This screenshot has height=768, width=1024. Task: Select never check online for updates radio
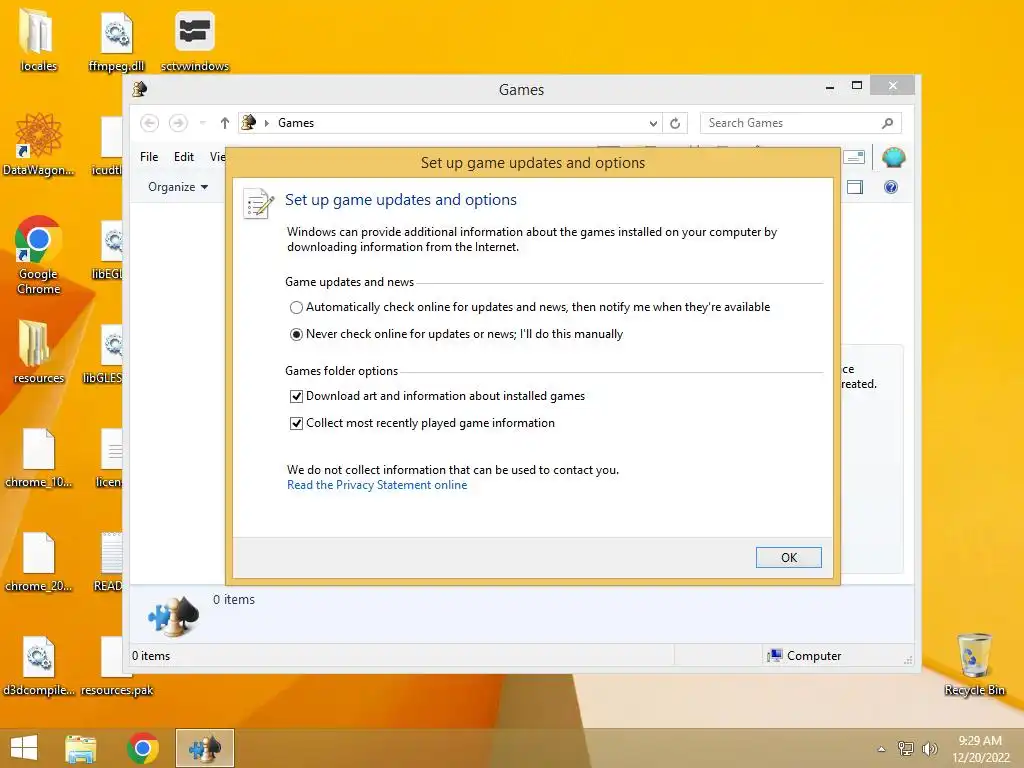[296, 334]
